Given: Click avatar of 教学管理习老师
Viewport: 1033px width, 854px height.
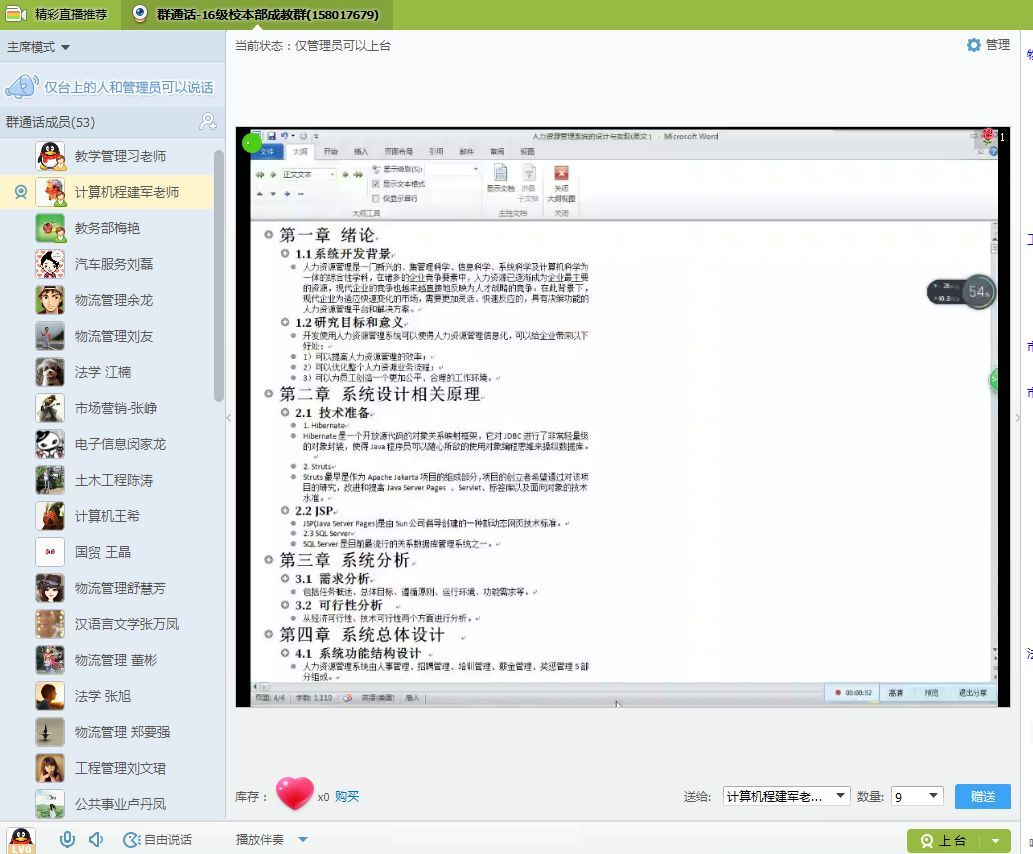Looking at the screenshot, I should tap(50, 156).
